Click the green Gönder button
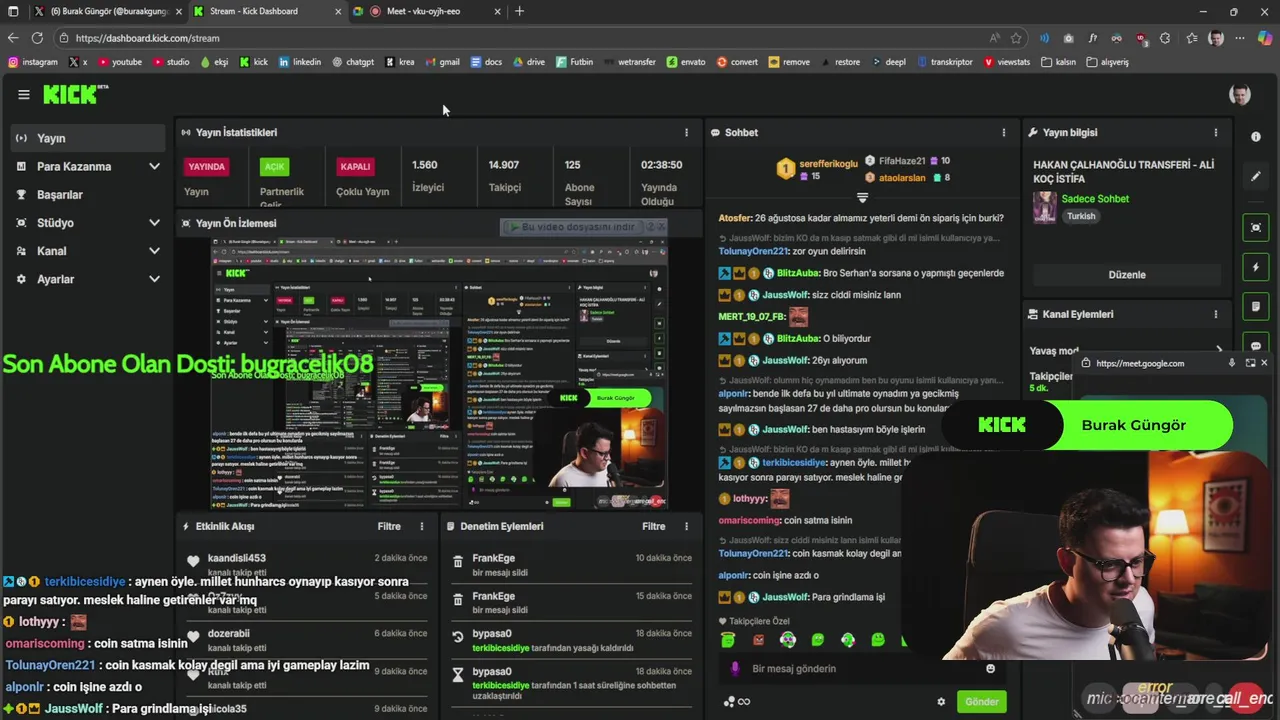 tap(981, 702)
